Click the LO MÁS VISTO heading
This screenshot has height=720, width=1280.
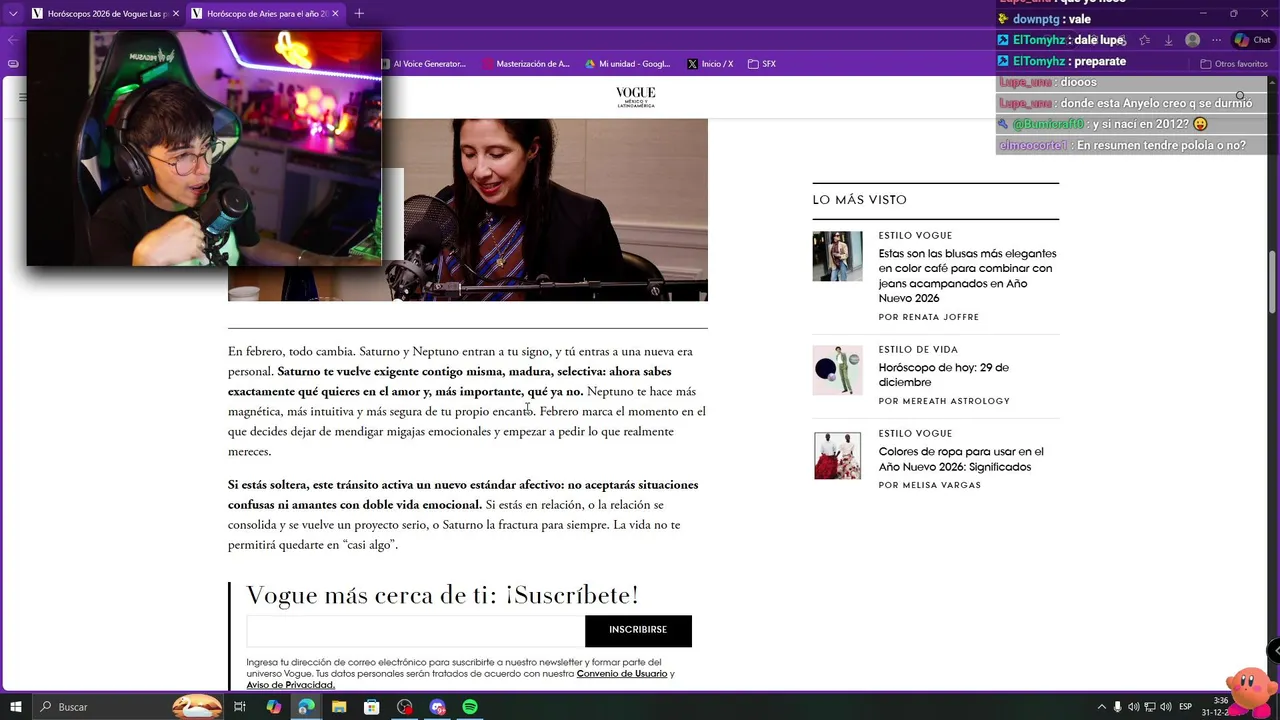859,200
